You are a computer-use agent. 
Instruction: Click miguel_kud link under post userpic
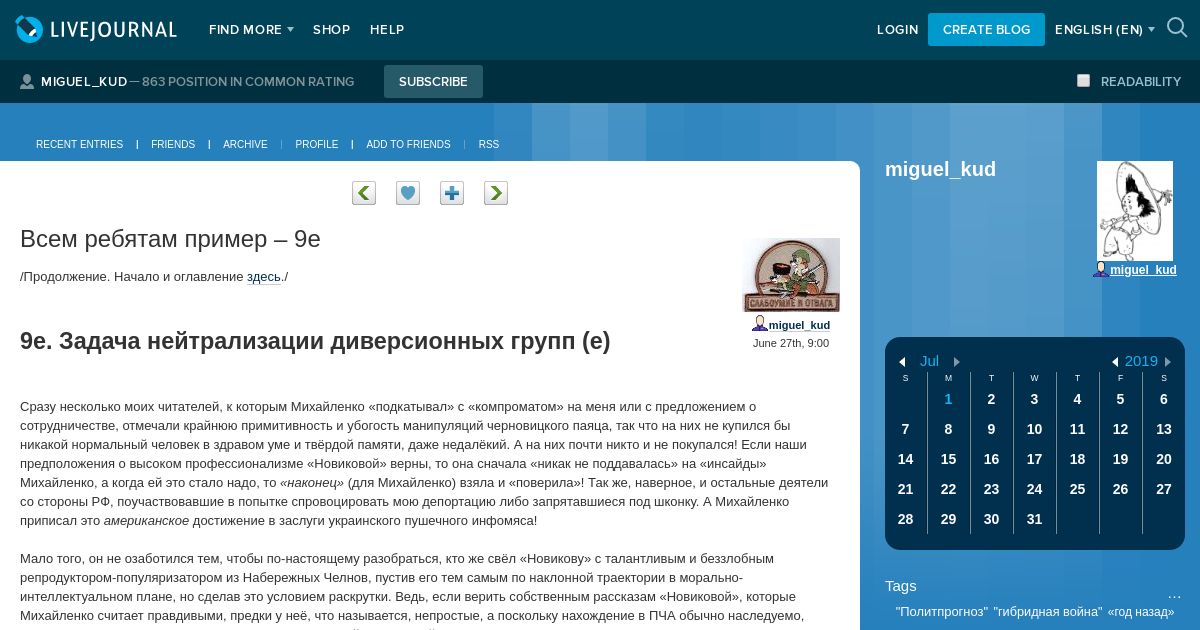pyautogui.click(x=799, y=325)
